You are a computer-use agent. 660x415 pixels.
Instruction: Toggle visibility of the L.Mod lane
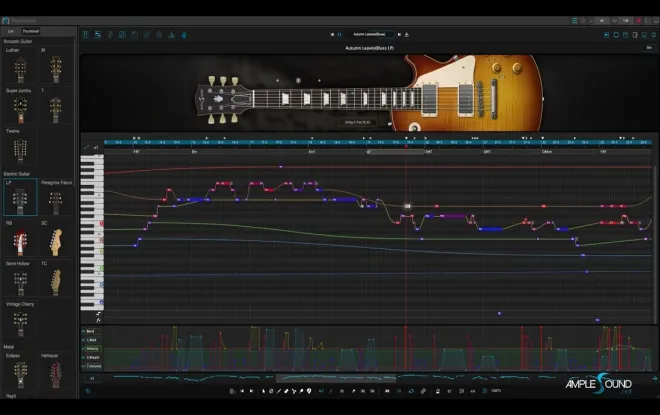[83, 340]
